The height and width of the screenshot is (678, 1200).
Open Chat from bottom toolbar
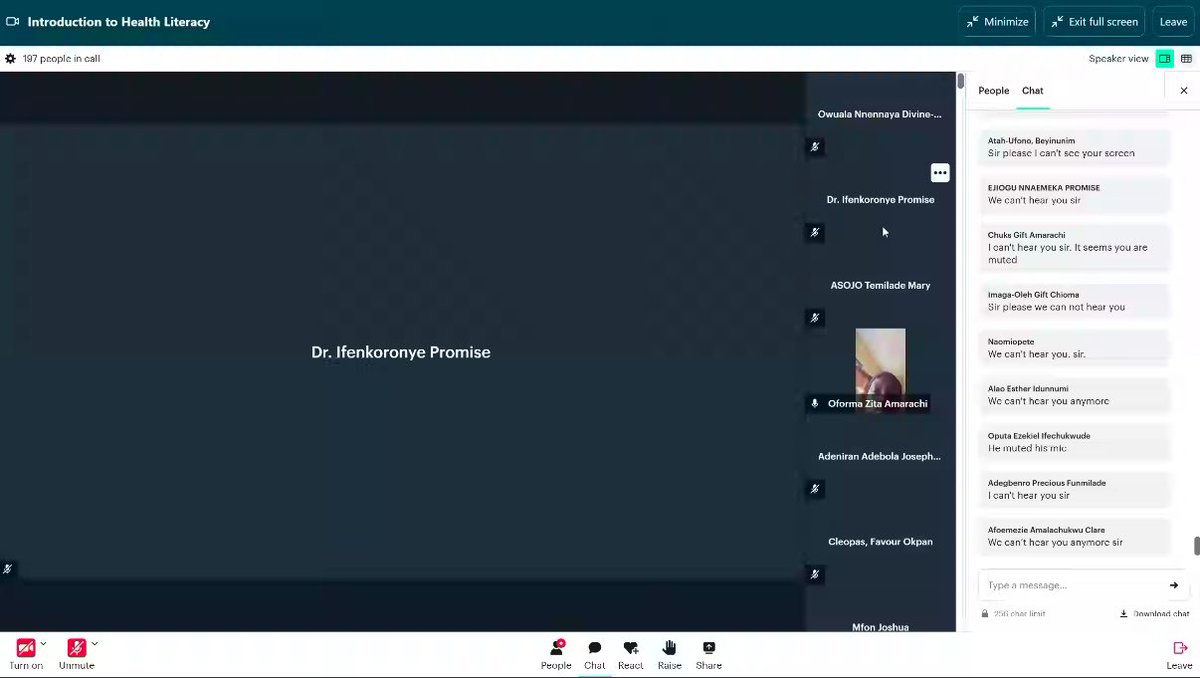(594, 654)
